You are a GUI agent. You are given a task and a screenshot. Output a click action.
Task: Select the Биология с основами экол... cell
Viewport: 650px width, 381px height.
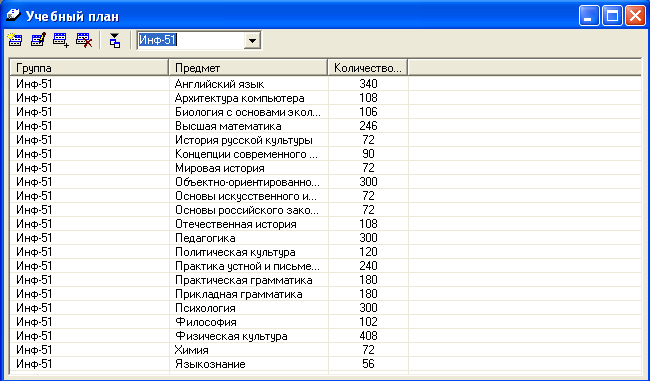248,112
